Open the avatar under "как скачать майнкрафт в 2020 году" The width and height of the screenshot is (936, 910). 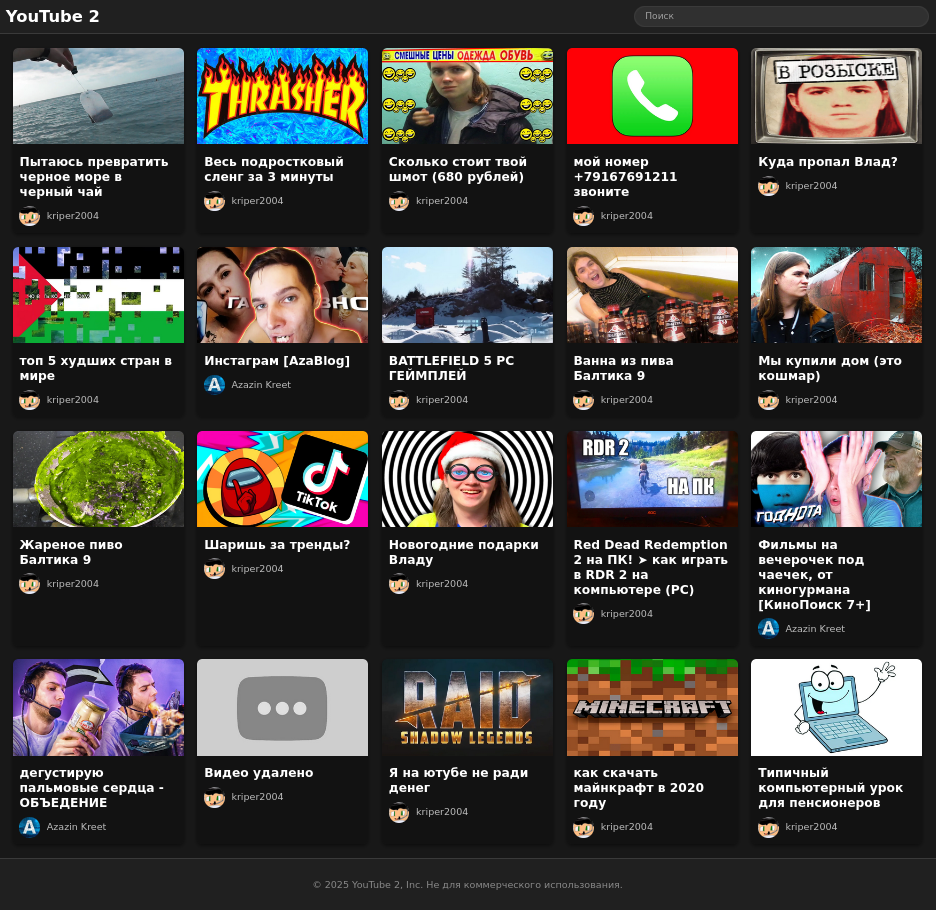(584, 827)
